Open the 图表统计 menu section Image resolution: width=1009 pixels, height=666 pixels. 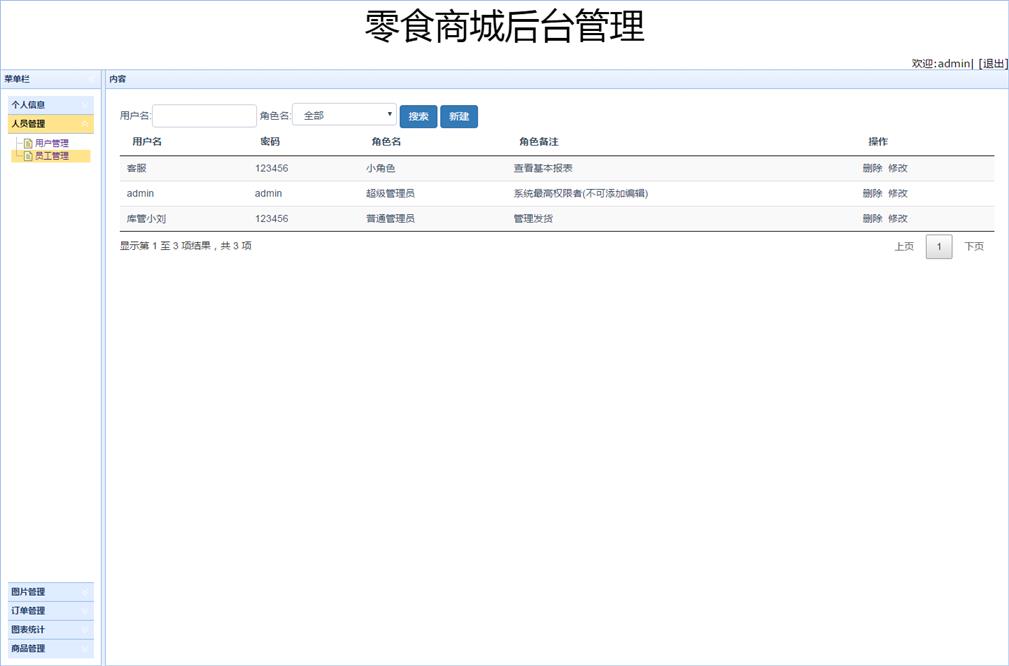tap(50, 630)
